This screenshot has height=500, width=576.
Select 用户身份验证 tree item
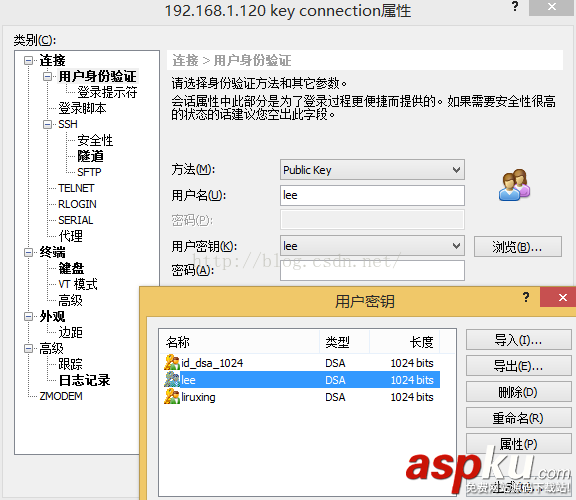98,76
